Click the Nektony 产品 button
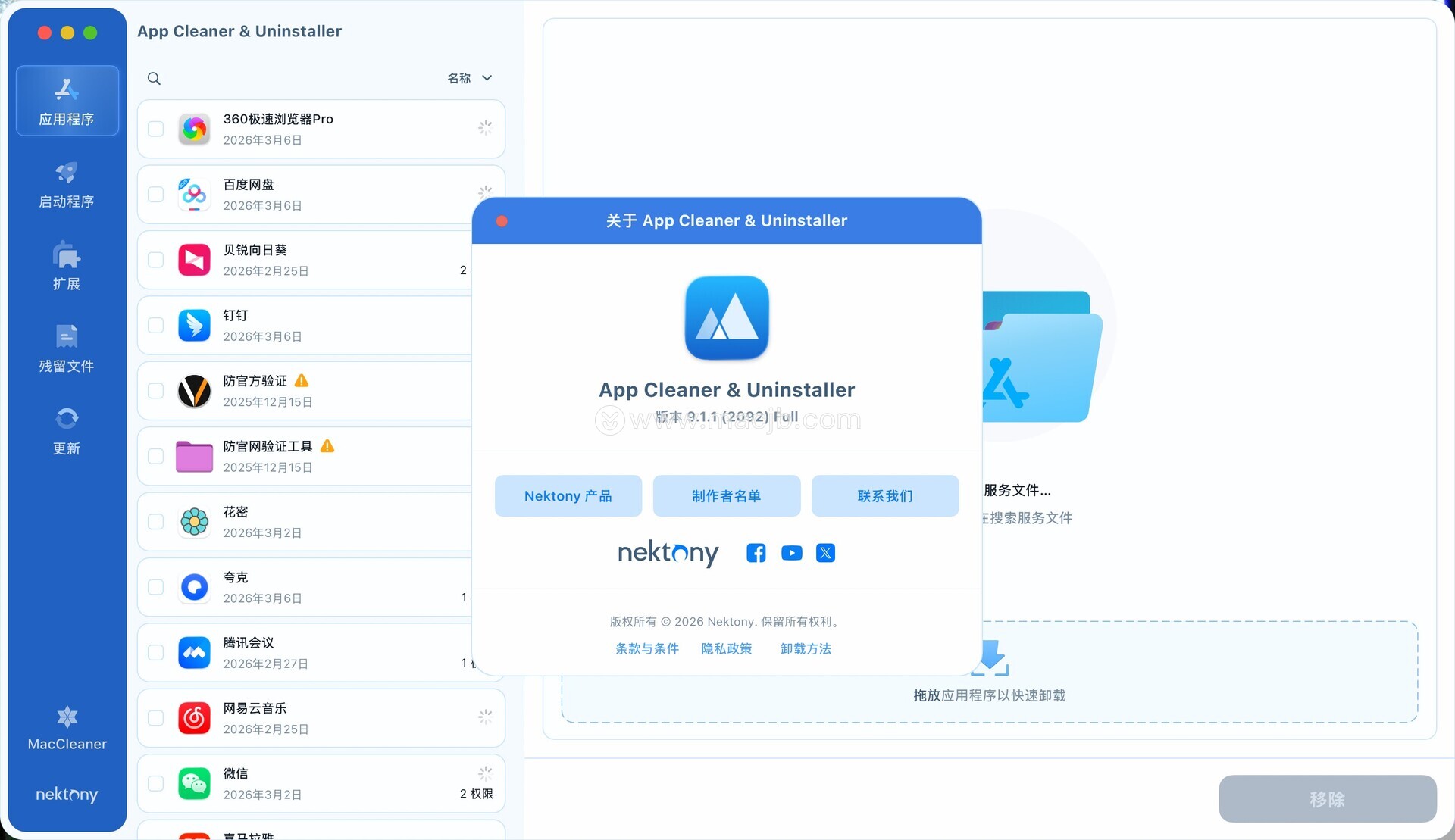This screenshot has height=840, width=1455. pos(568,496)
